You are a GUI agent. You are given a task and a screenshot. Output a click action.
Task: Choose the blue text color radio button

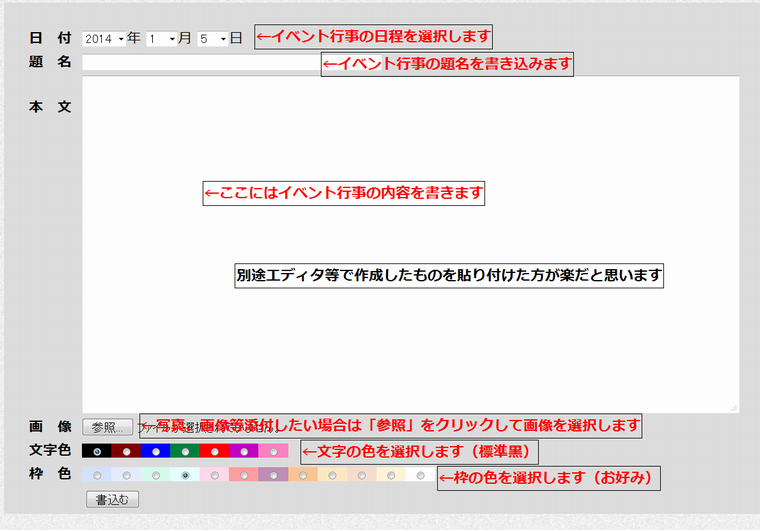coord(156,452)
